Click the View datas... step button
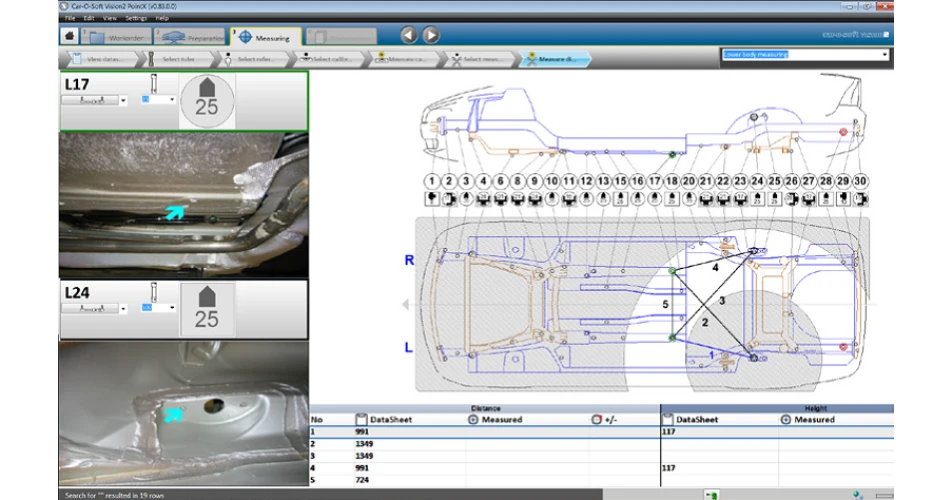Image resolution: width=952 pixels, height=500 pixels. 100,59
